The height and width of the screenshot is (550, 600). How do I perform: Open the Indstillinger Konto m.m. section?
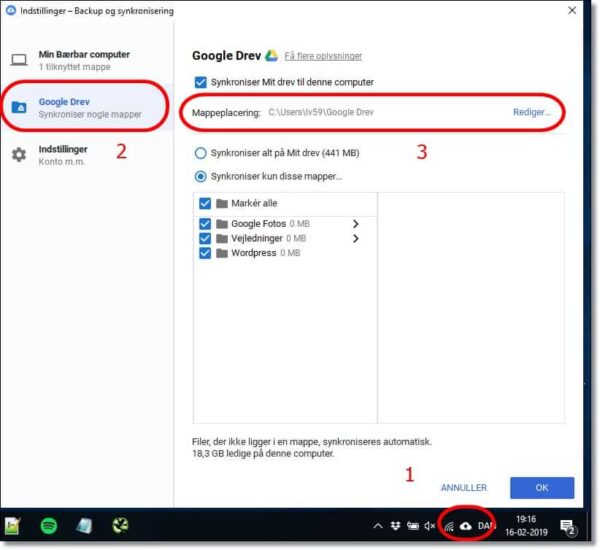coord(86,155)
